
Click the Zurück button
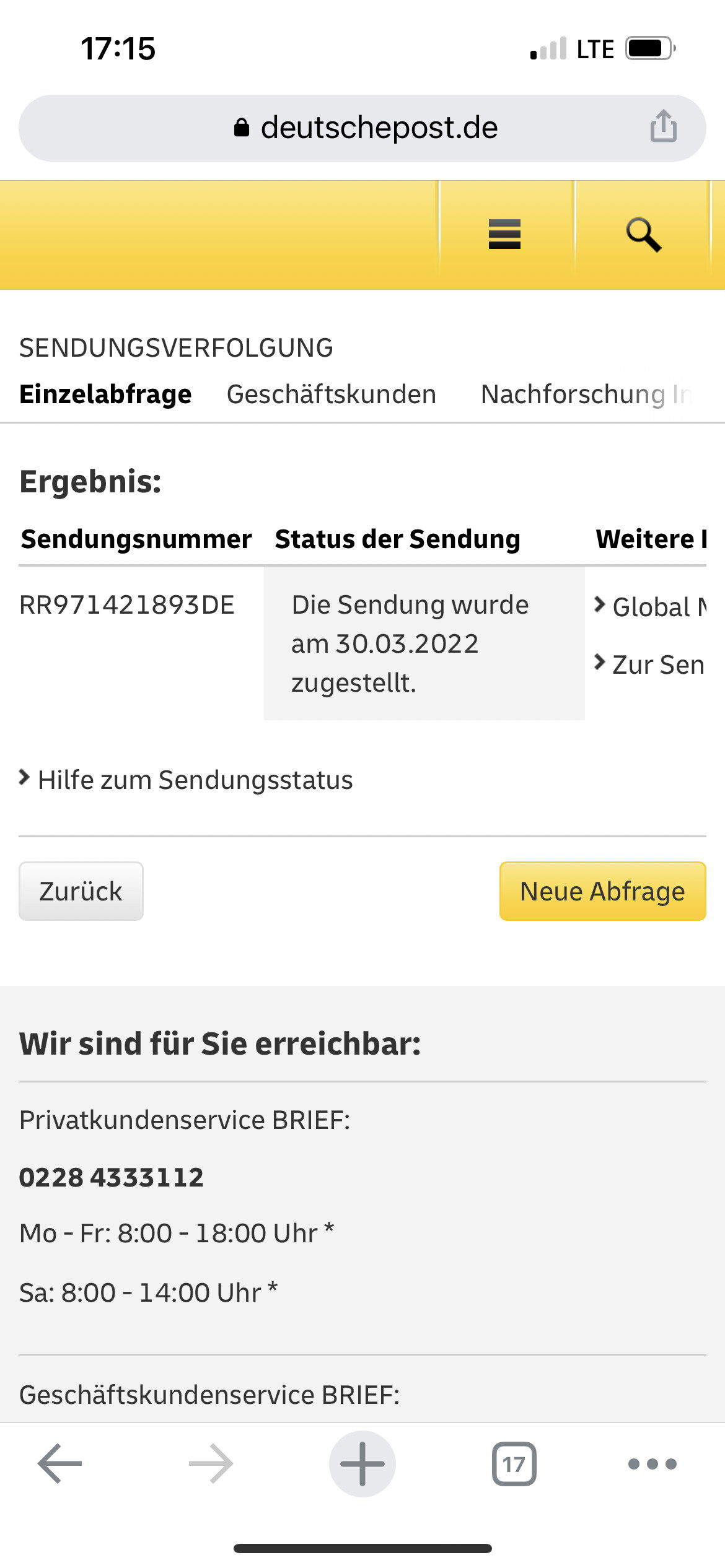tap(81, 891)
